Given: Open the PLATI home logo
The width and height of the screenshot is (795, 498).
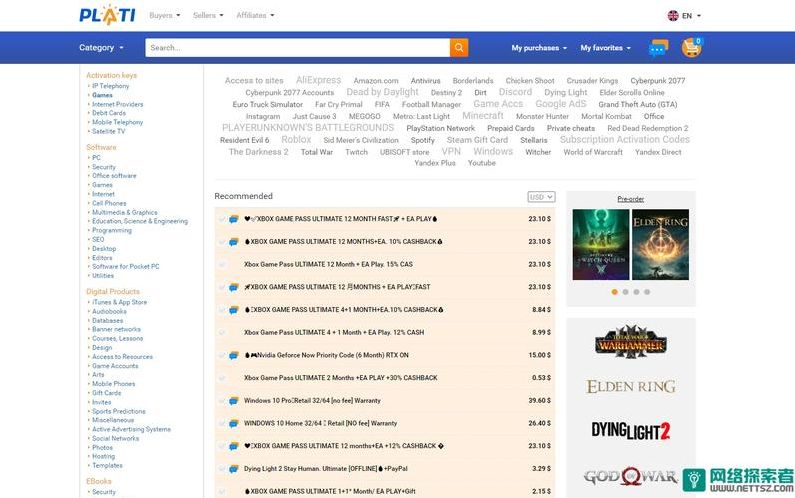Looking at the screenshot, I should (x=107, y=15).
